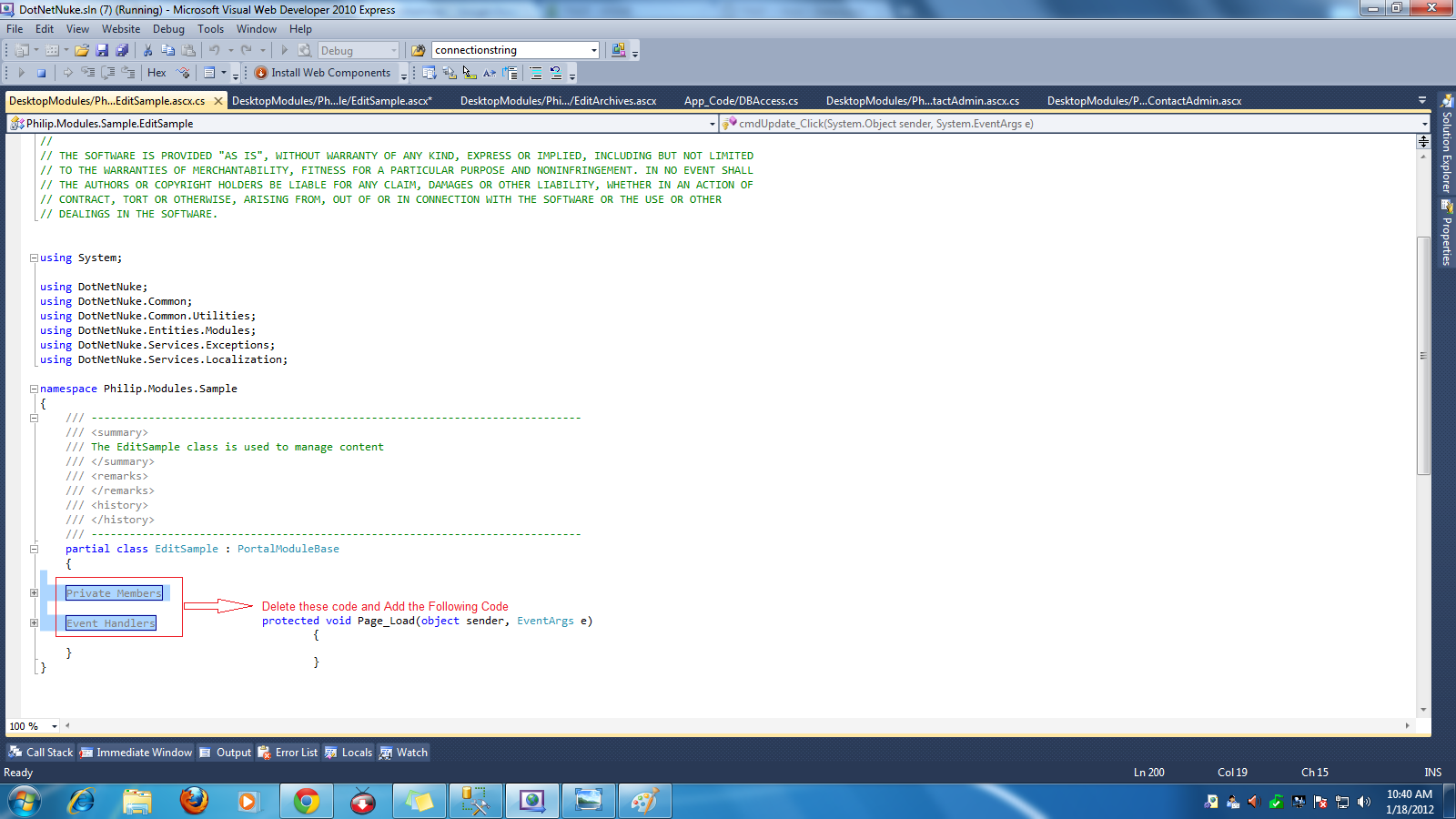Open the cmdUpdate_Click member dropdown

(x=1424, y=124)
